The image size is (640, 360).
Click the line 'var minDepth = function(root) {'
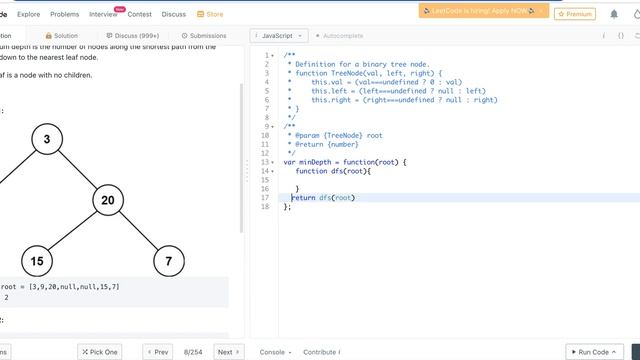coord(345,162)
